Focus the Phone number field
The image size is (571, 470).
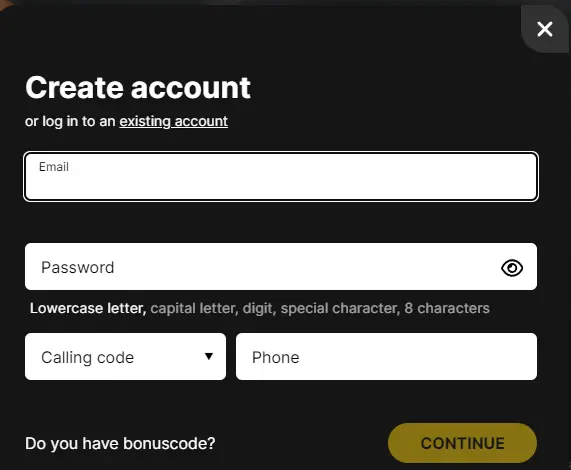pos(386,357)
